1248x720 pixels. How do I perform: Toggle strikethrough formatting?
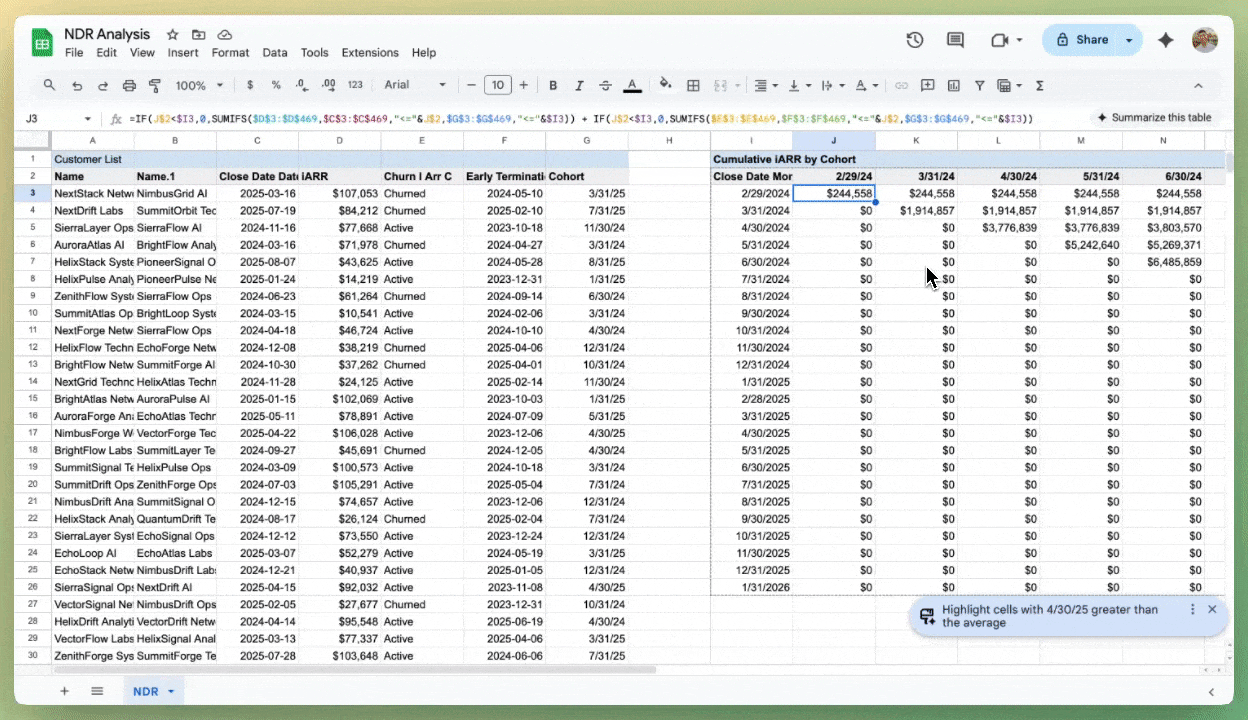pos(605,85)
